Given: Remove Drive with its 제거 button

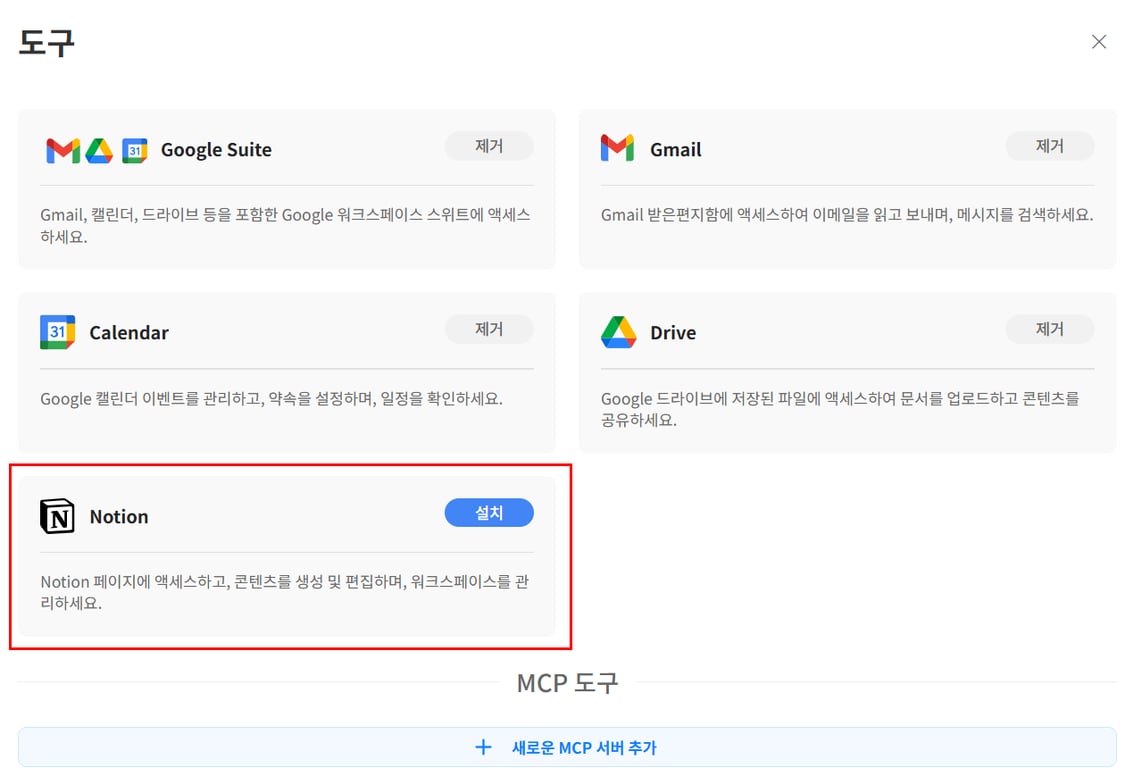Looking at the screenshot, I should click(x=1050, y=329).
